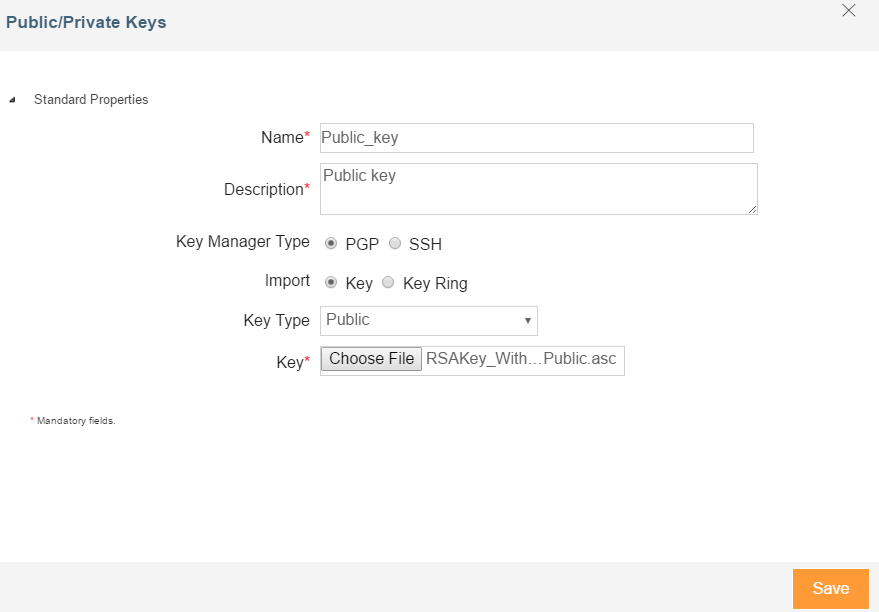The height and width of the screenshot is (612, 879).
Task: Click the Key Manager Type label
Action: click(242, 242)
